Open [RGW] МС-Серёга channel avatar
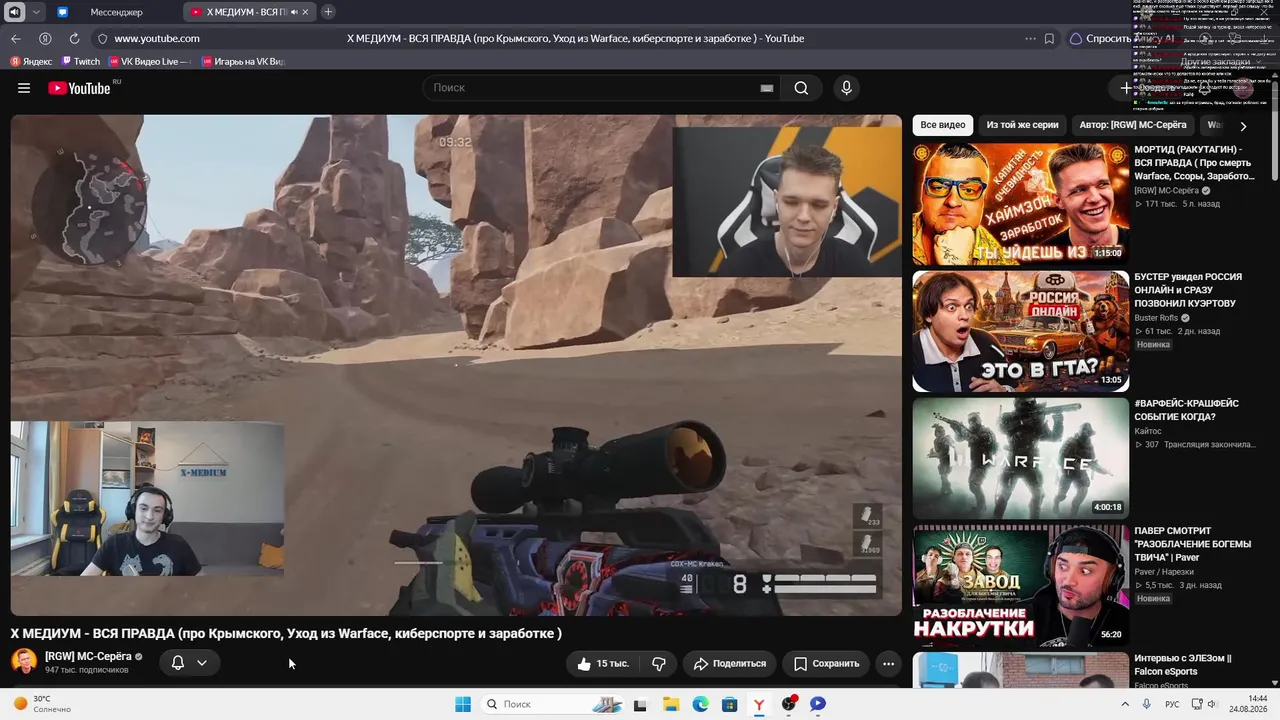 tap(24, 662)
